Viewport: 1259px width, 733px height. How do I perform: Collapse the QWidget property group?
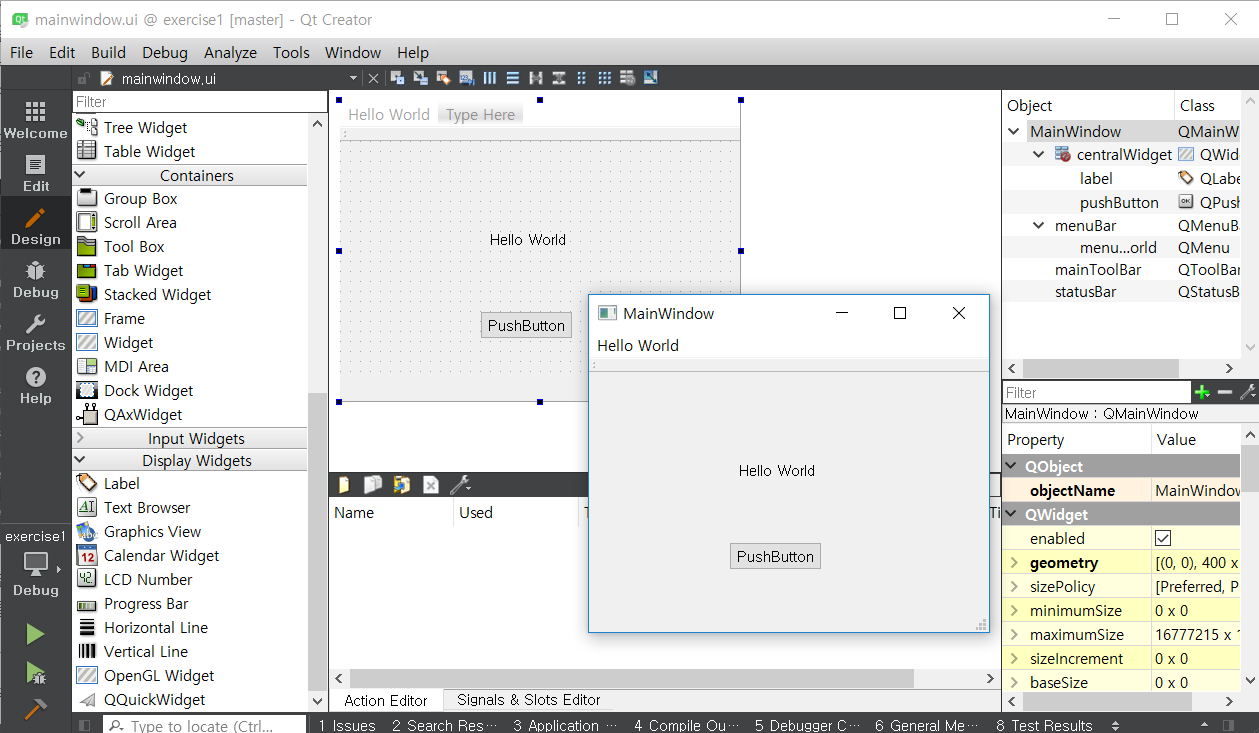click(1012, 514)
